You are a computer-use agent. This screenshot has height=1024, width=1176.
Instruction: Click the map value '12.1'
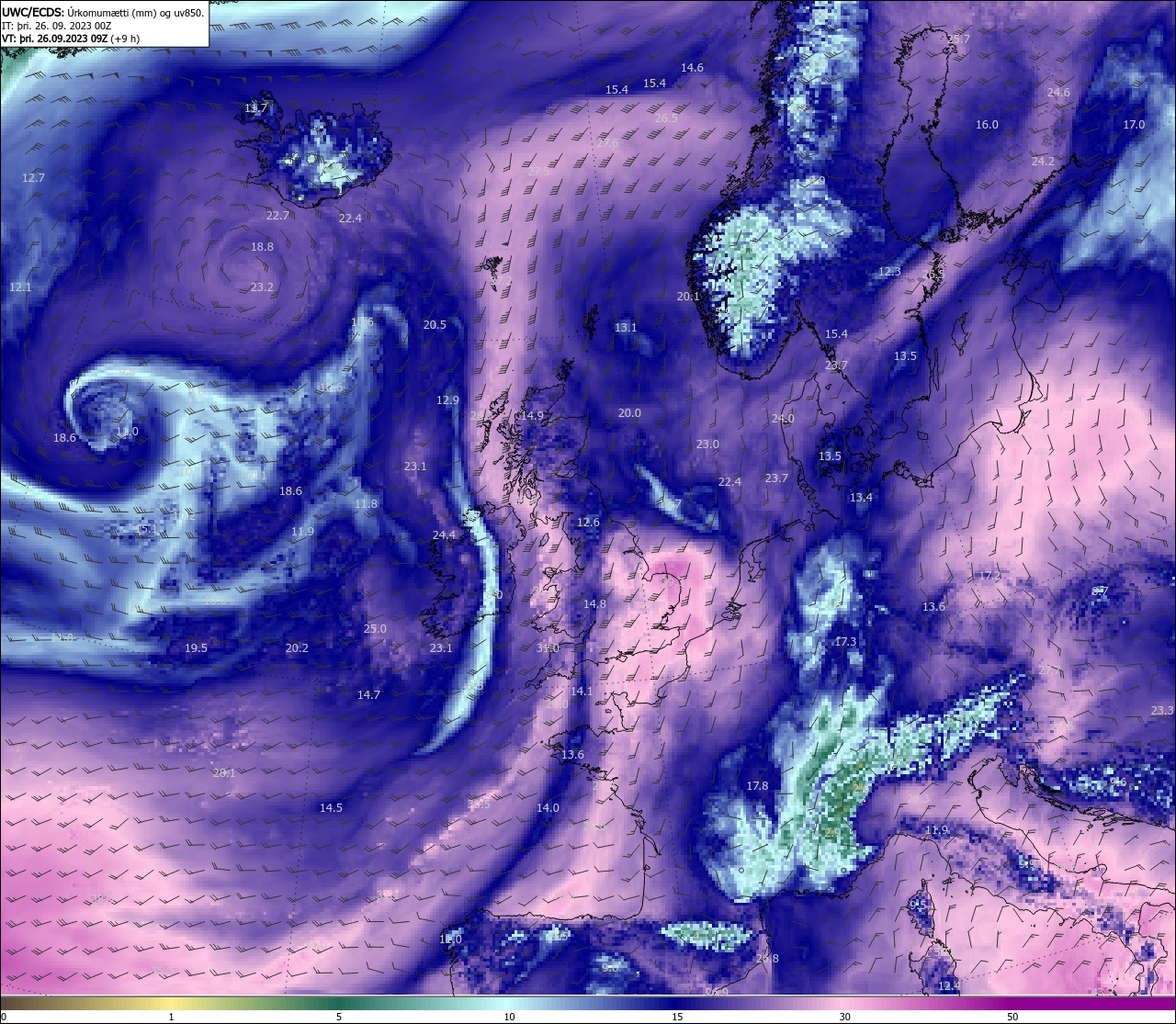[20, 287]
